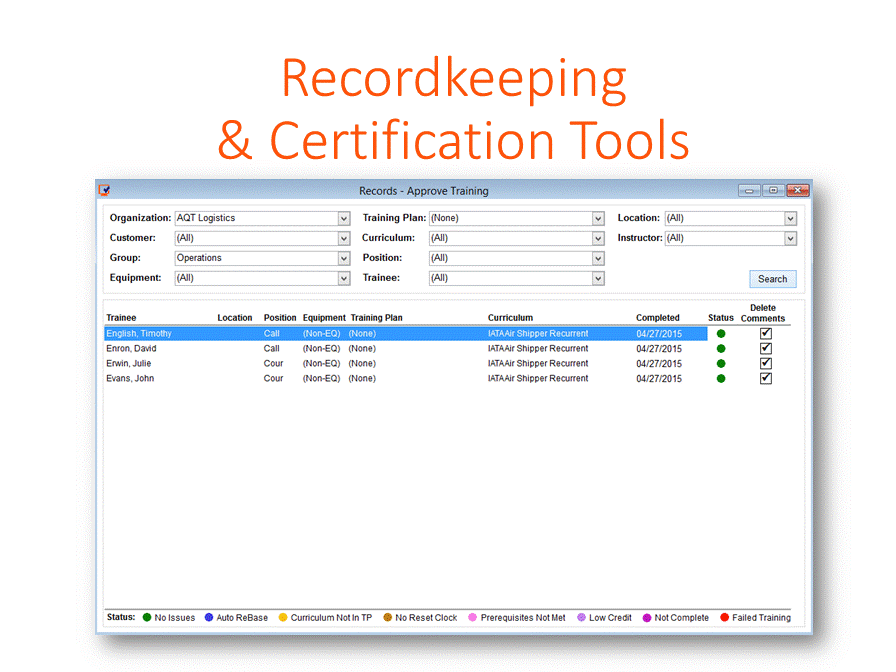This screenshot has width=896, height=672.
Task: Open the Organization dropdown
Action: [344, 218]
